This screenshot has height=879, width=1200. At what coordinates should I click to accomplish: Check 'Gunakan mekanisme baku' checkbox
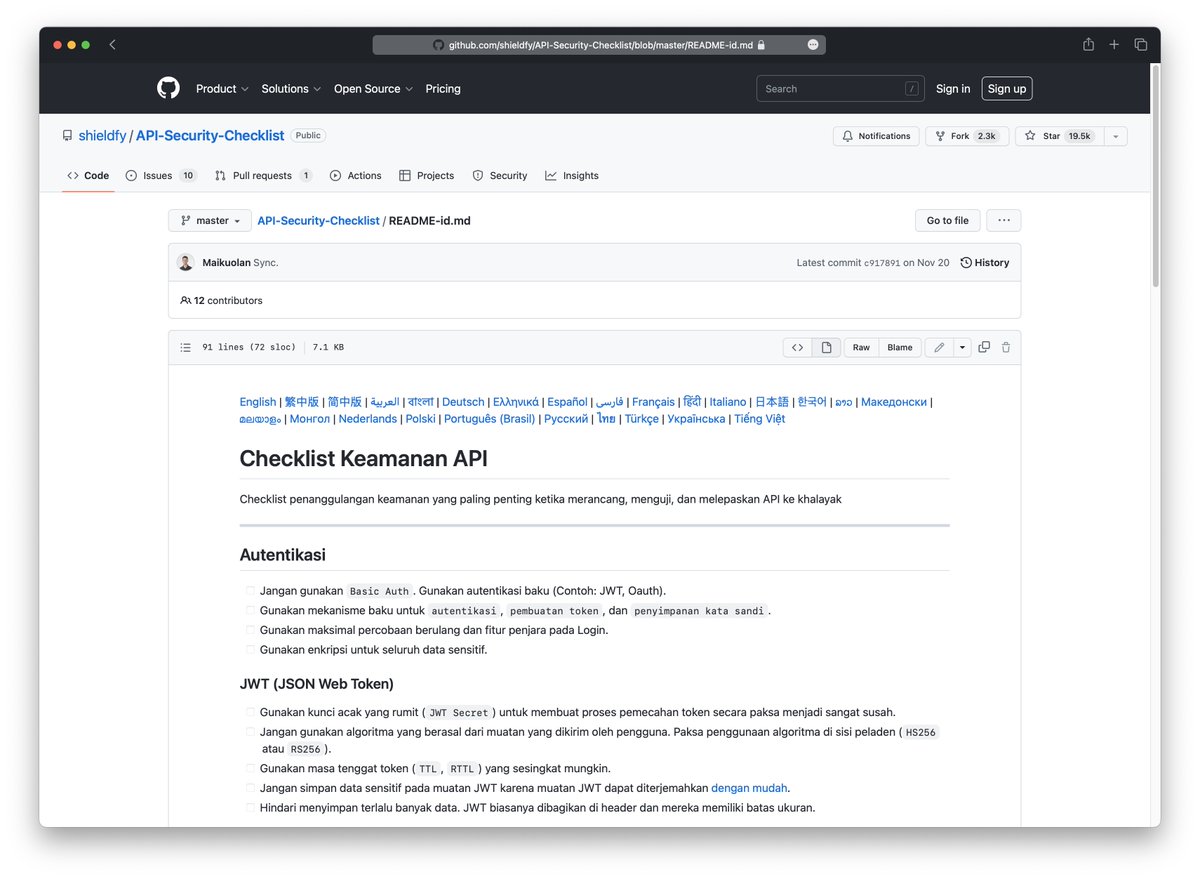[x=251, y=611]
